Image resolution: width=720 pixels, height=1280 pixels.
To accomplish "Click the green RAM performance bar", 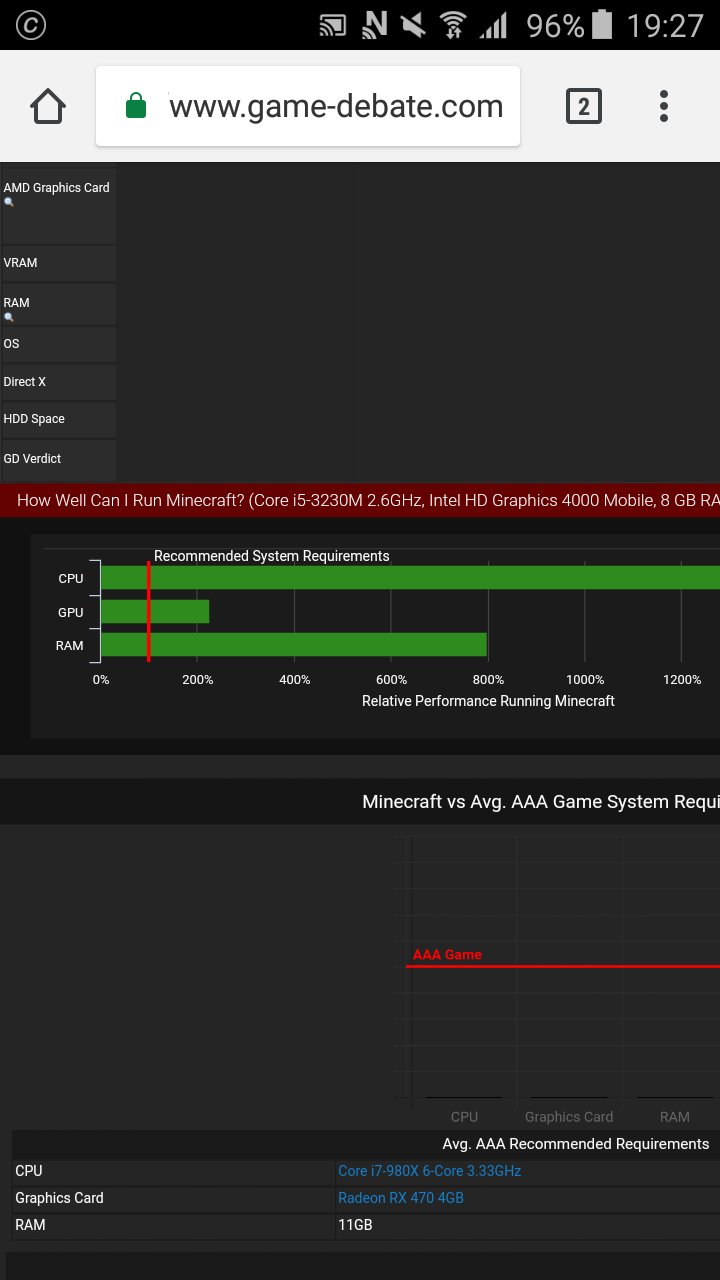I will click(294, 645).
